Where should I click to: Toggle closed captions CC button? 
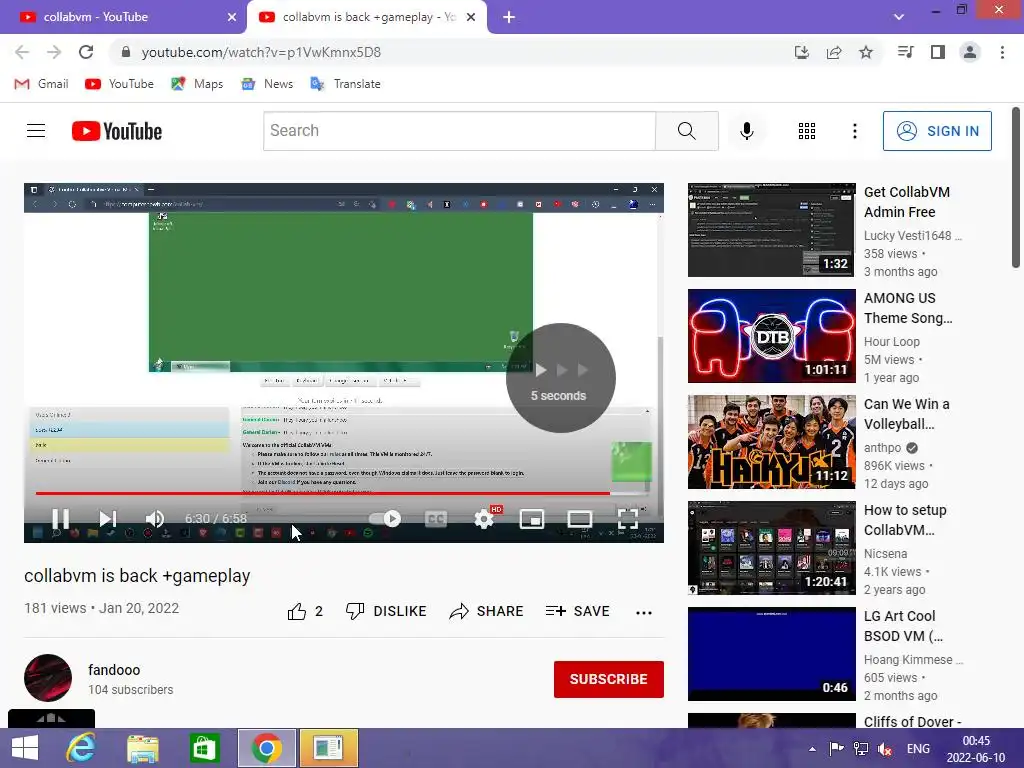tap(436, 519)
